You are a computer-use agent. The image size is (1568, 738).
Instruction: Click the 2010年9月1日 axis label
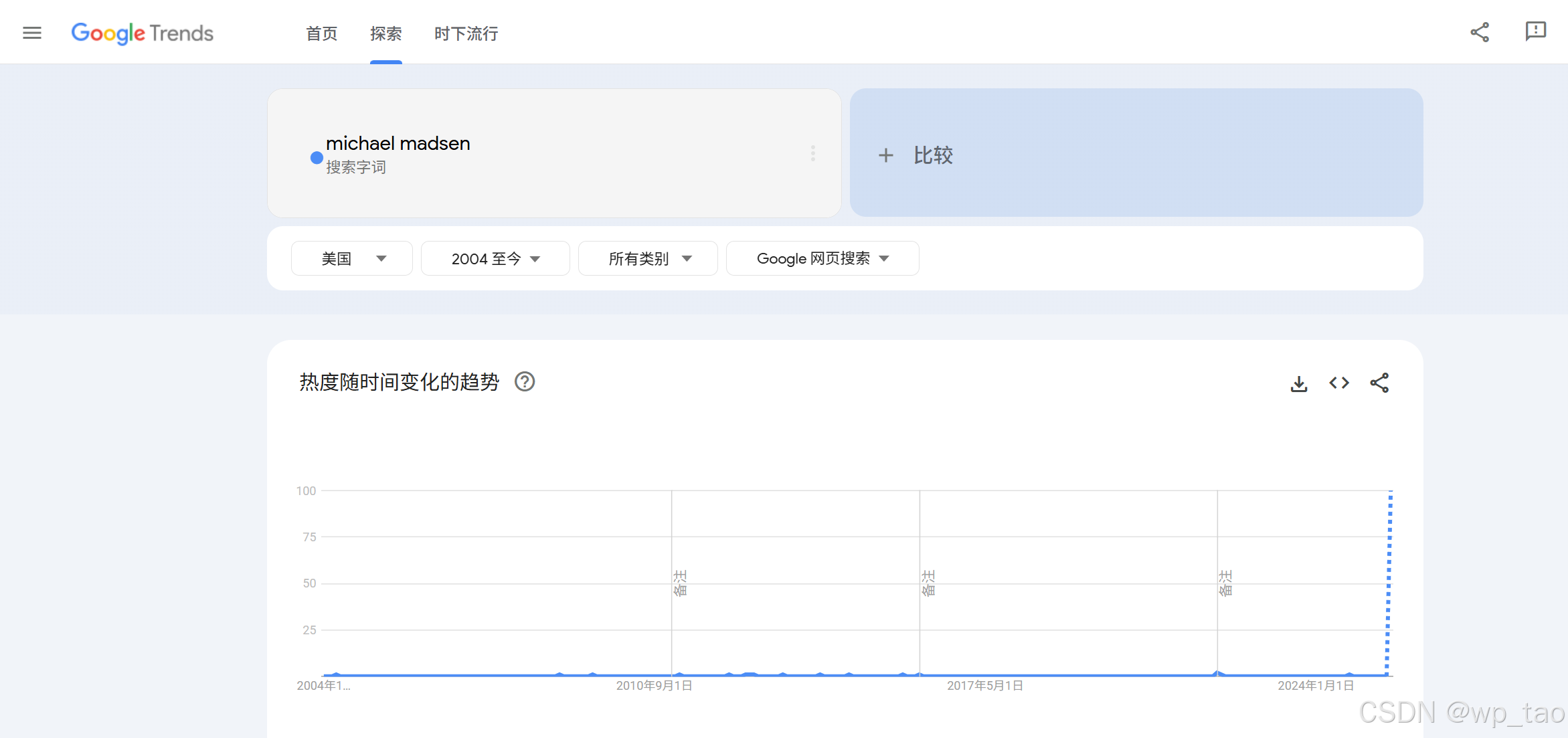[x=654, y=686]
